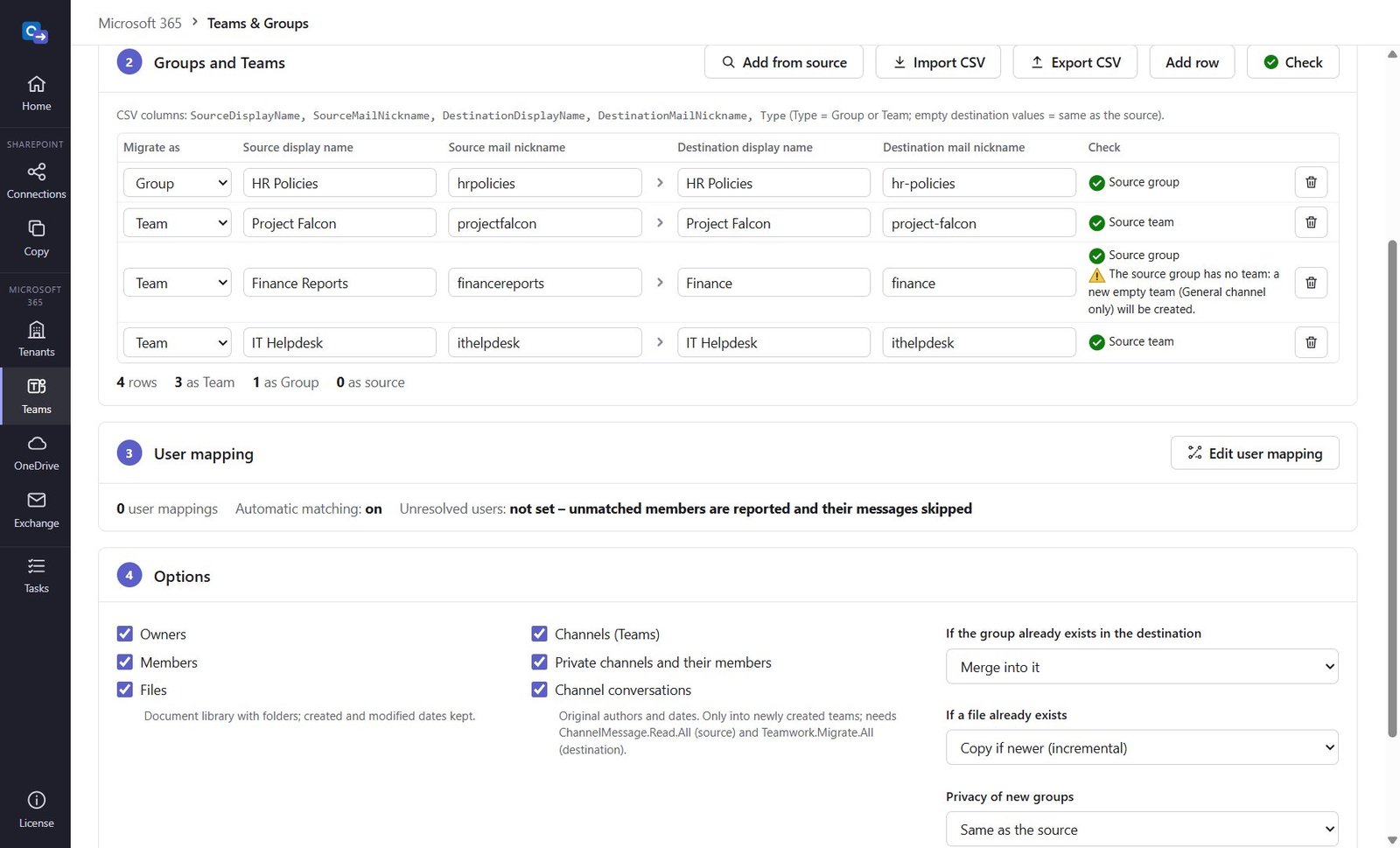Open the Home sidebar icon
This screenshot has height=848, width=1400.
click(x=36, y=94)
